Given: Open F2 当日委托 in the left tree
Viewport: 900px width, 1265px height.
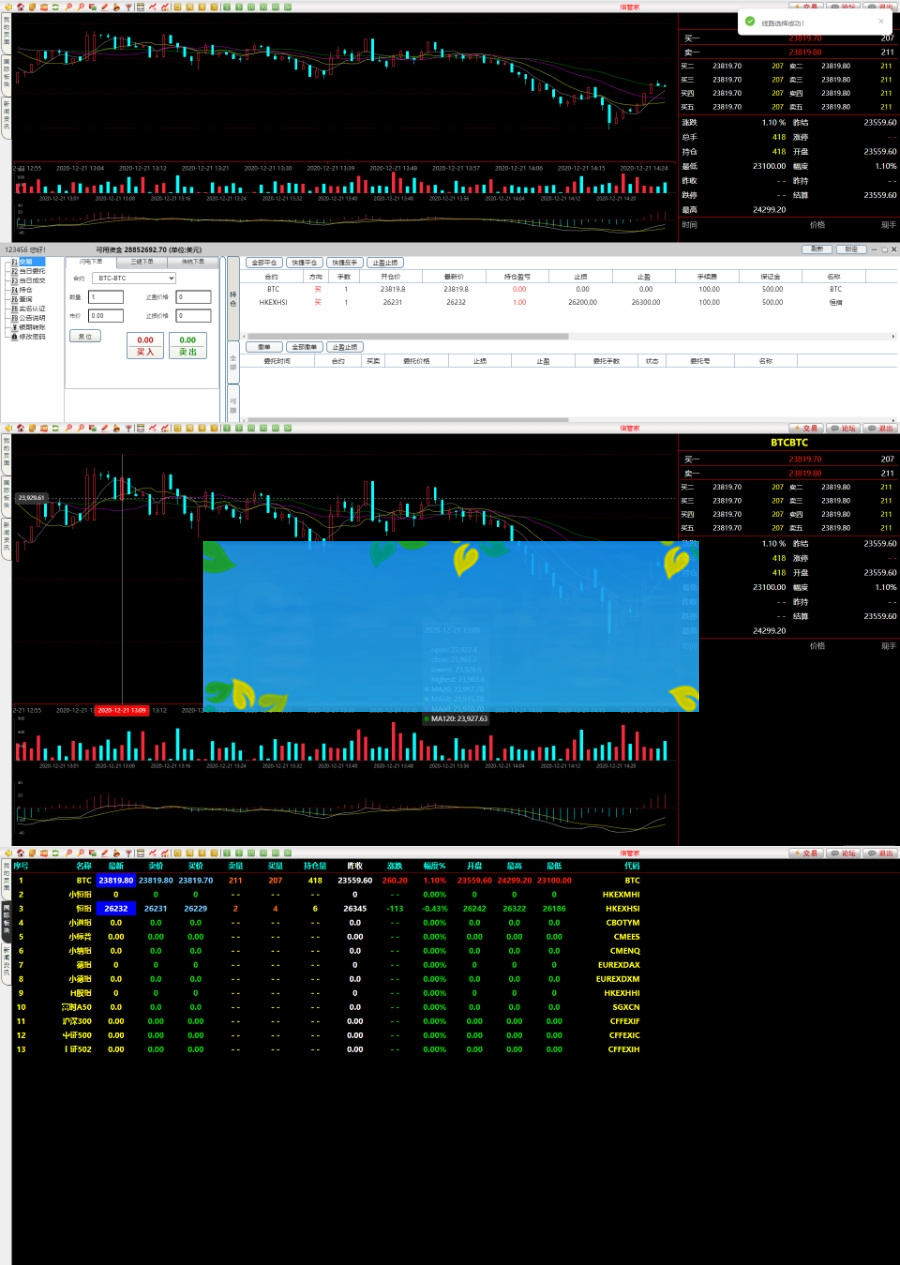Looking at the screenshot, I should (31, 271).
